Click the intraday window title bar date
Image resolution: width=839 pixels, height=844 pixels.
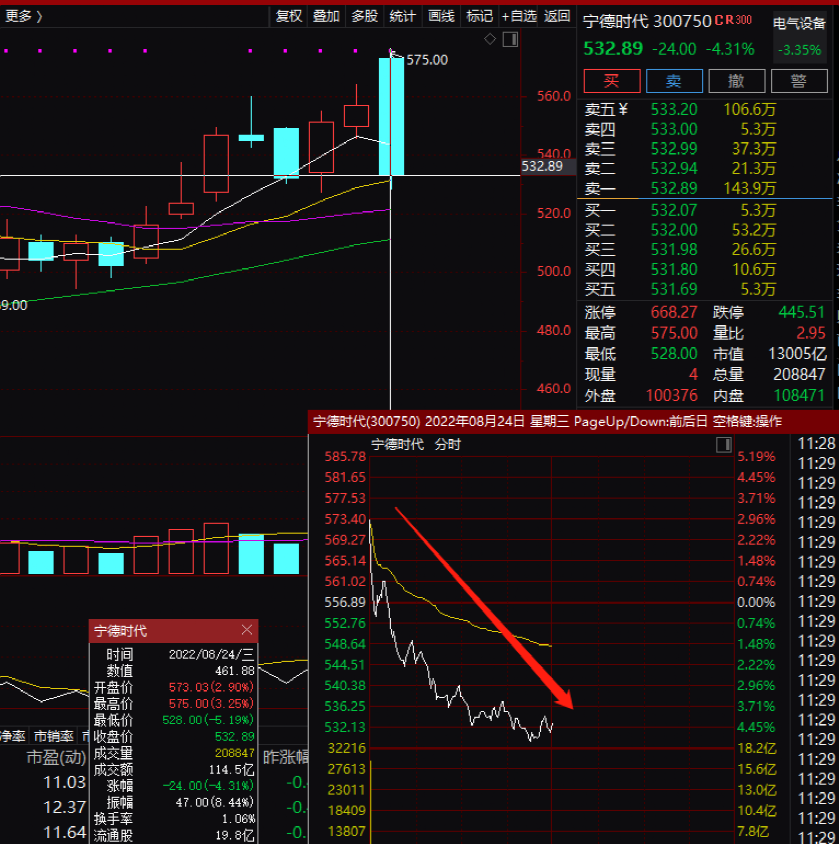coord(475,421)
